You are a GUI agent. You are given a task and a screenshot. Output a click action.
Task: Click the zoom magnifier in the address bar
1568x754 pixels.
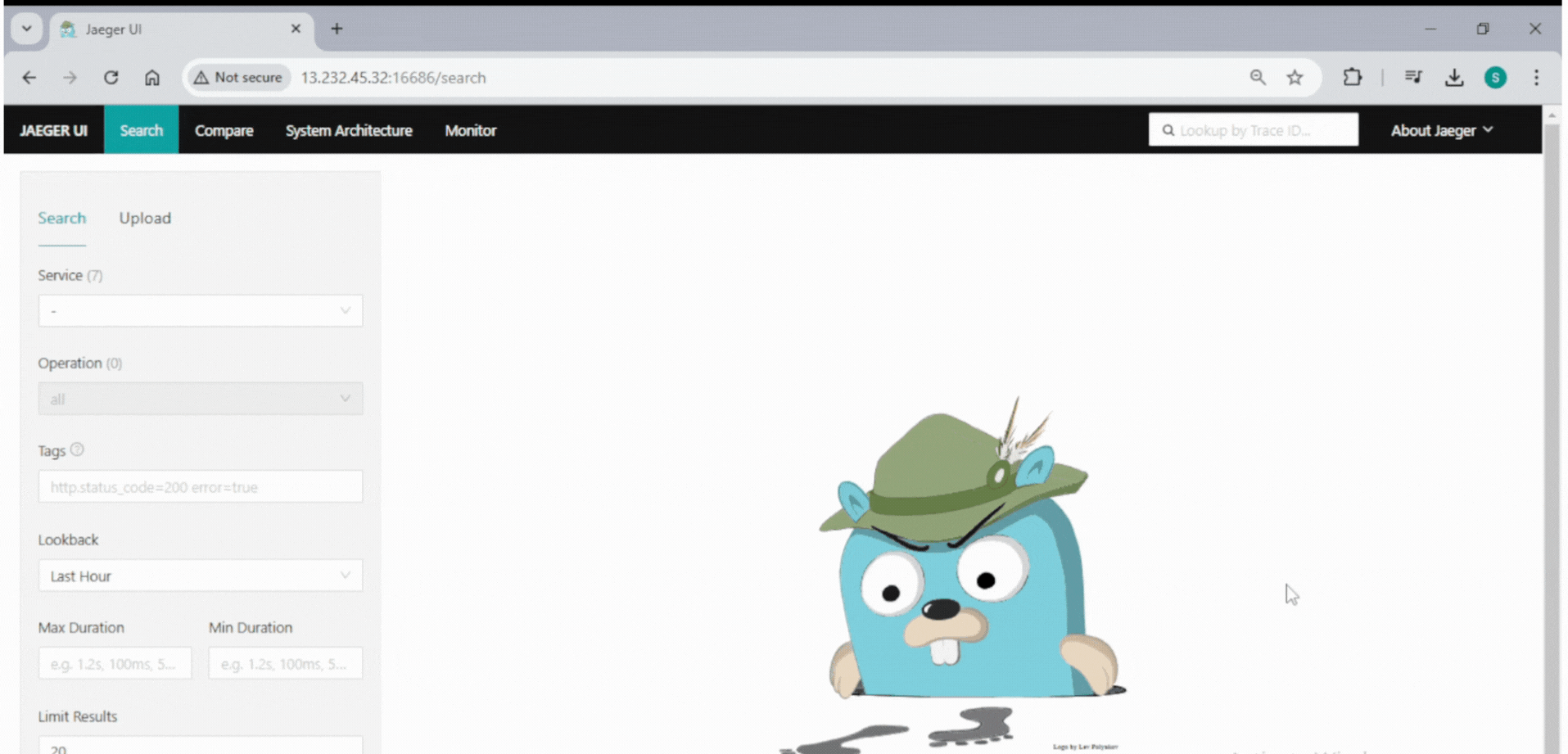[x=1258, y=77]
